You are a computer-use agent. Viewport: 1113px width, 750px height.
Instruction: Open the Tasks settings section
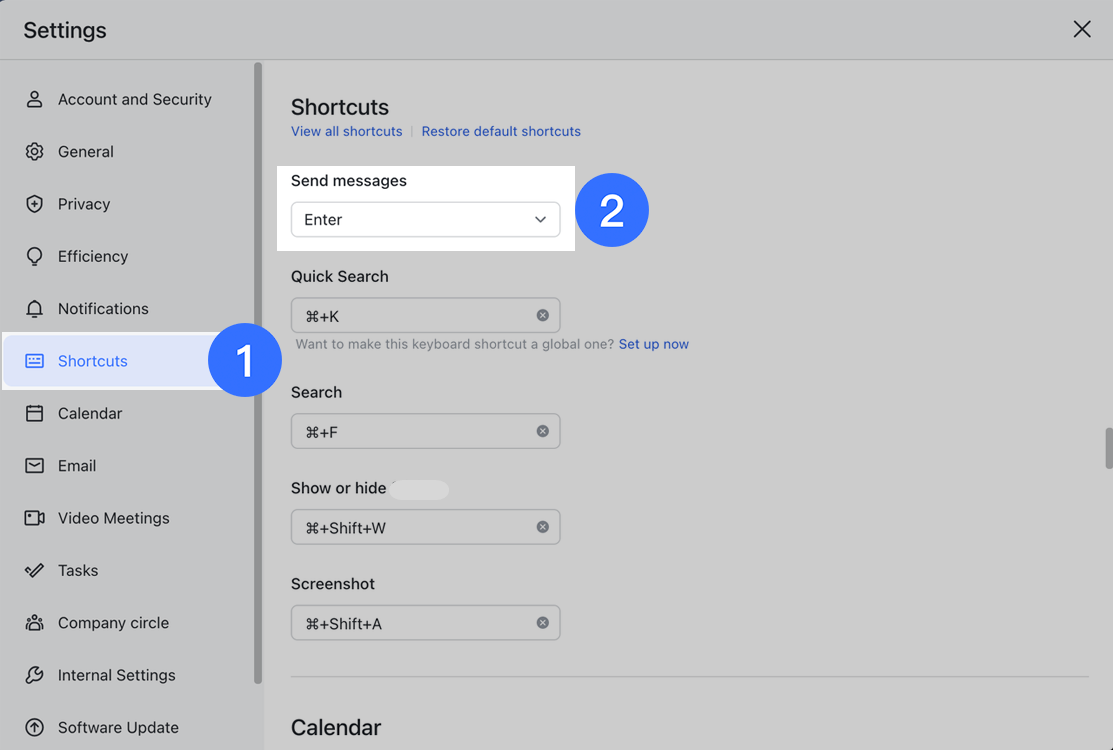pyautogui.click(x=78, y=571)
